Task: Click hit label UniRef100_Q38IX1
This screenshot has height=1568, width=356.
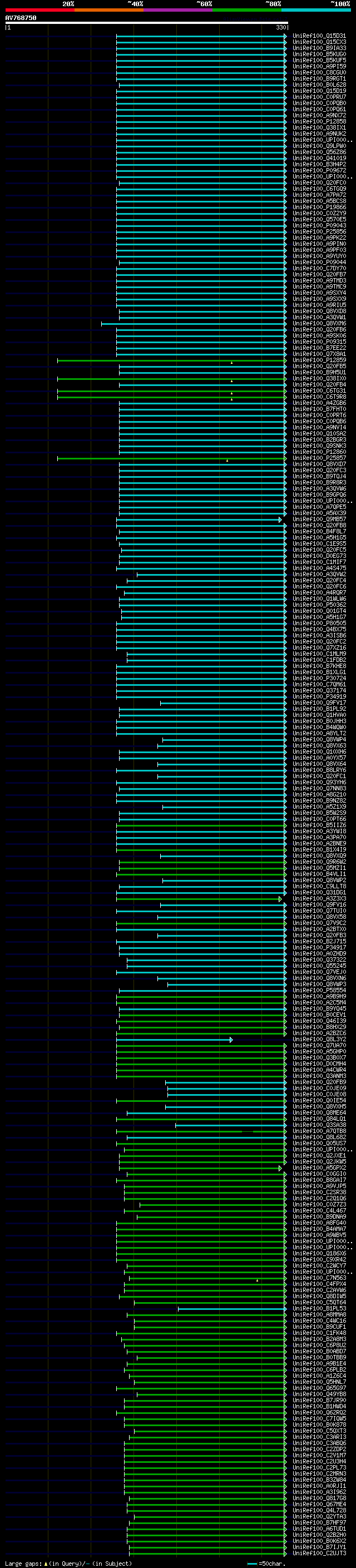Action: click(319, 128)
